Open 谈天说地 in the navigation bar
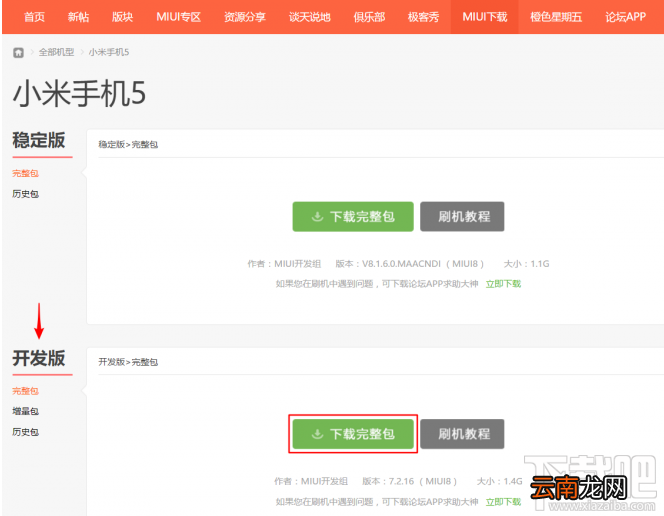Image resolution: width=664 pixels, height=516 pixels. pyautogui.click(x=310, y=17)
